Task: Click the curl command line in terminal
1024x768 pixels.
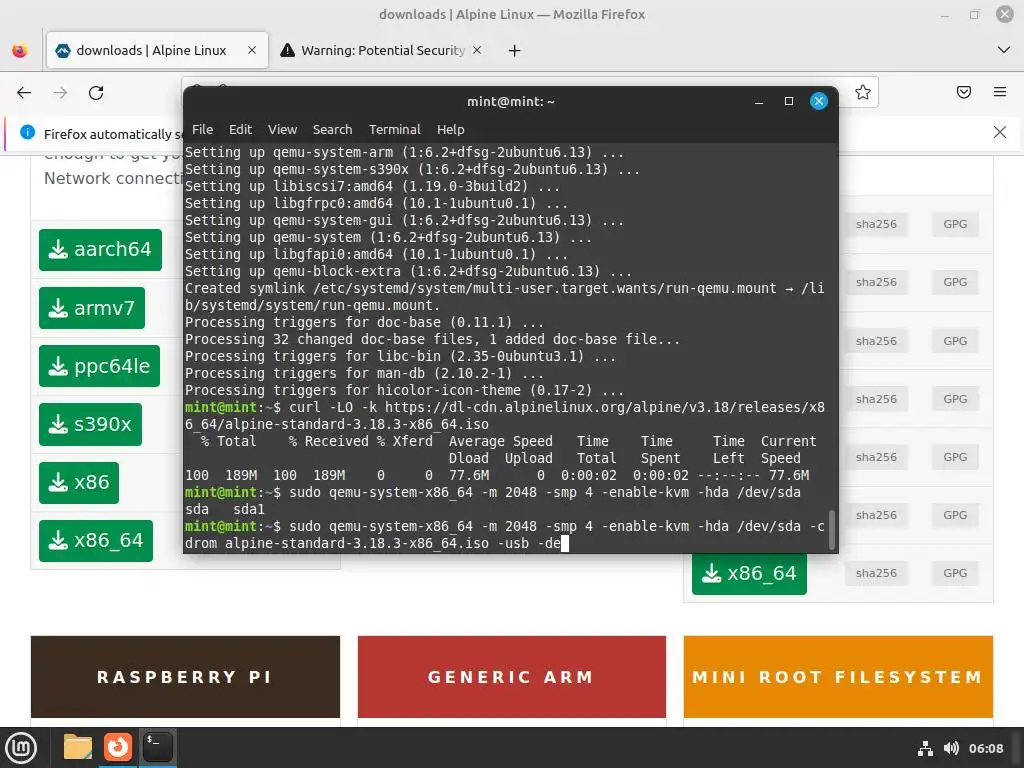Action: (x=505, y=416)
